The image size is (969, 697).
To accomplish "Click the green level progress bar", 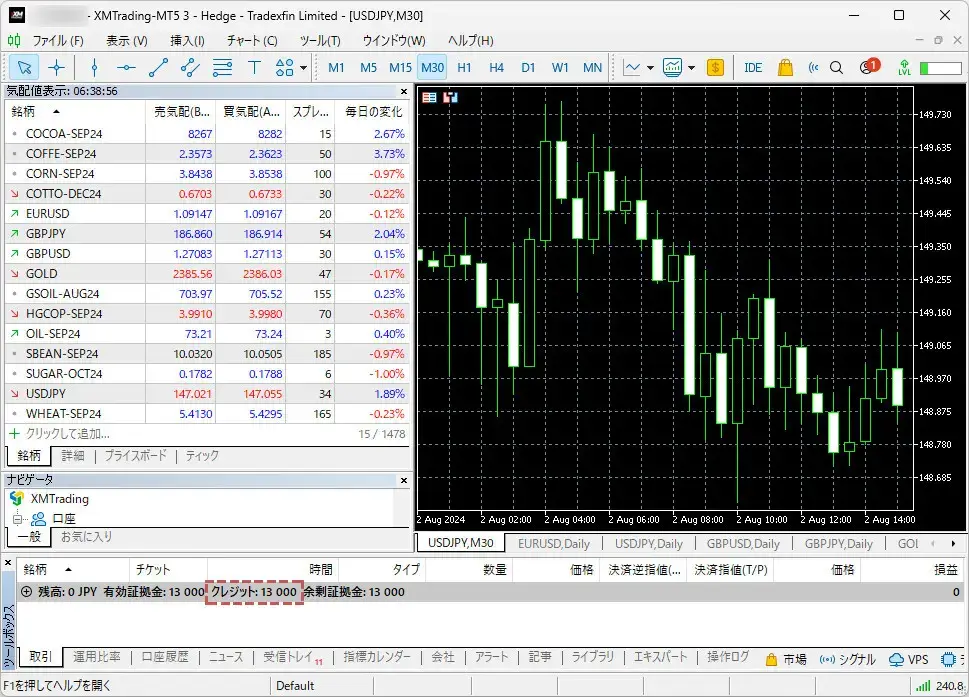I will [x=941, y=68].
